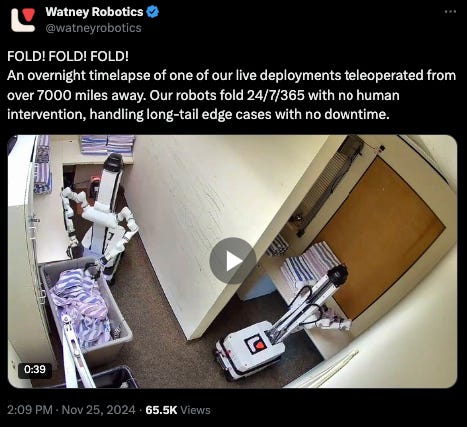This screenshot has width=467, height=427.
Task: Click the folded towel stack beside the door
Action: (307, 265)
